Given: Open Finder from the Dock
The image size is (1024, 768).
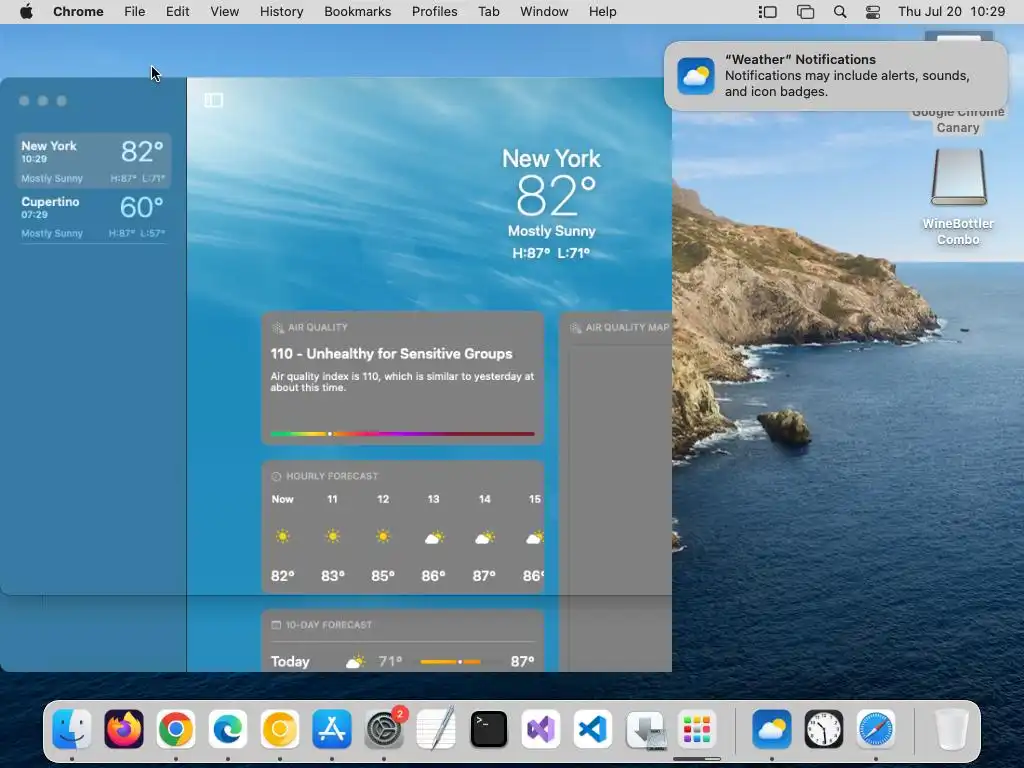Looking at the screenshot, I should [x=72, y=729].
